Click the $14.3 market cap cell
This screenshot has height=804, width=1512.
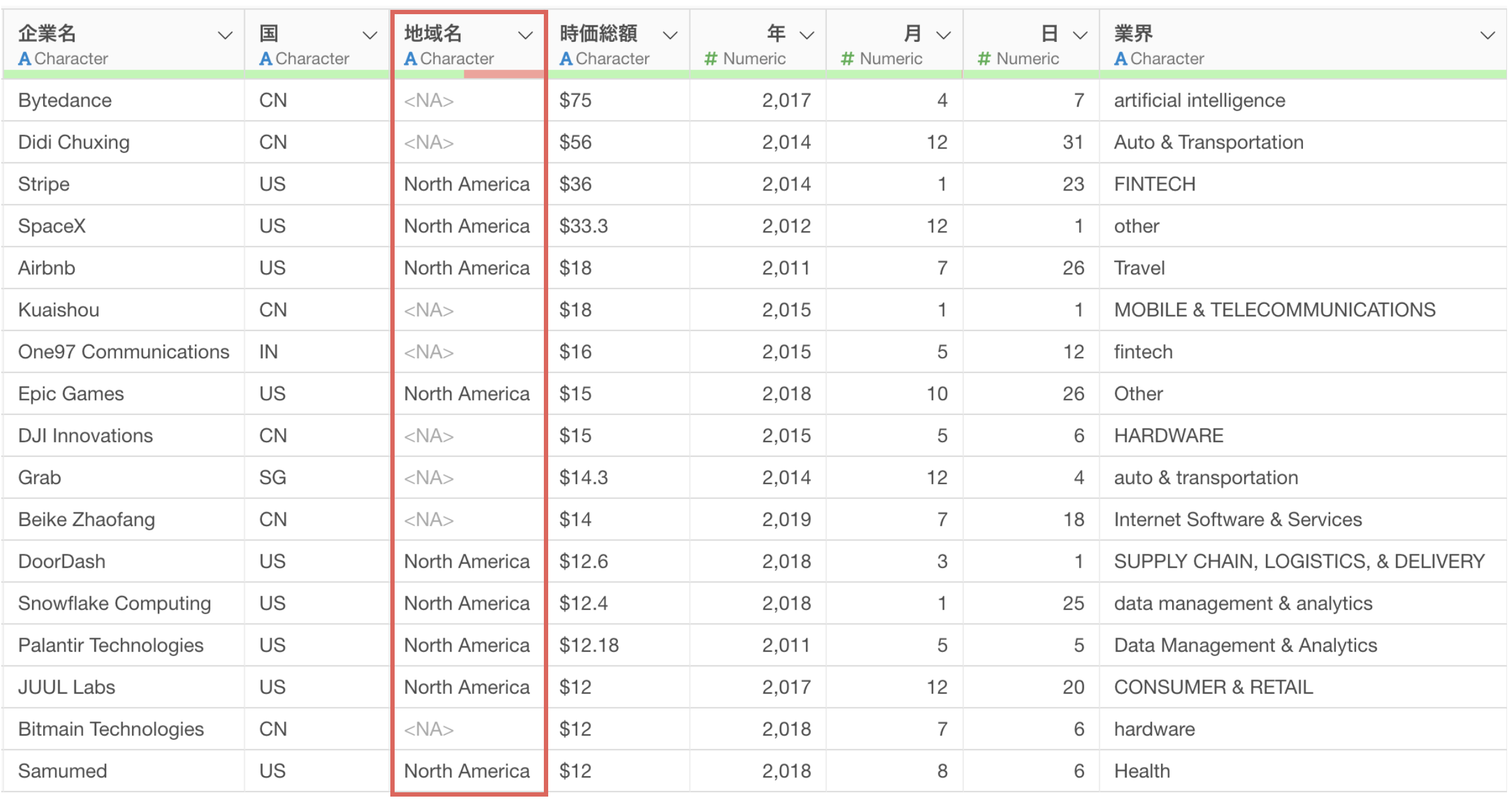tap(618, 477)
